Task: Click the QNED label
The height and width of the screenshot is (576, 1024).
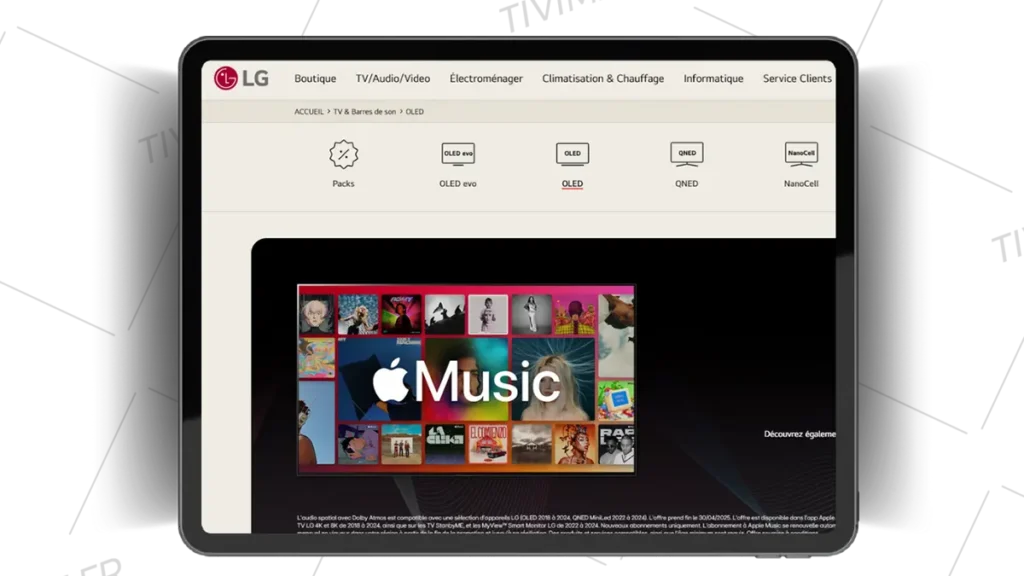Action: point(686,184)
